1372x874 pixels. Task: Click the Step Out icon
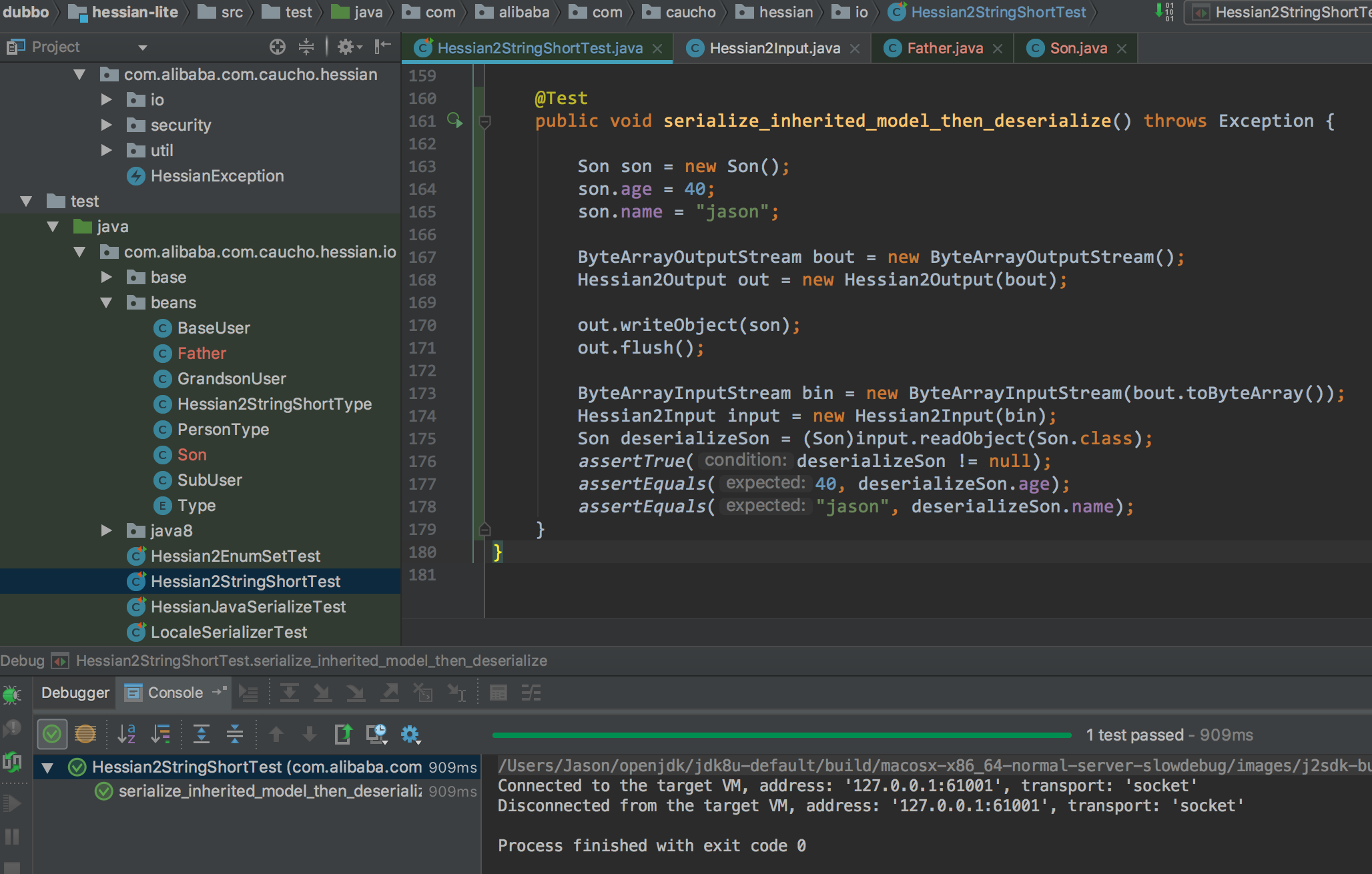point(389,694)
